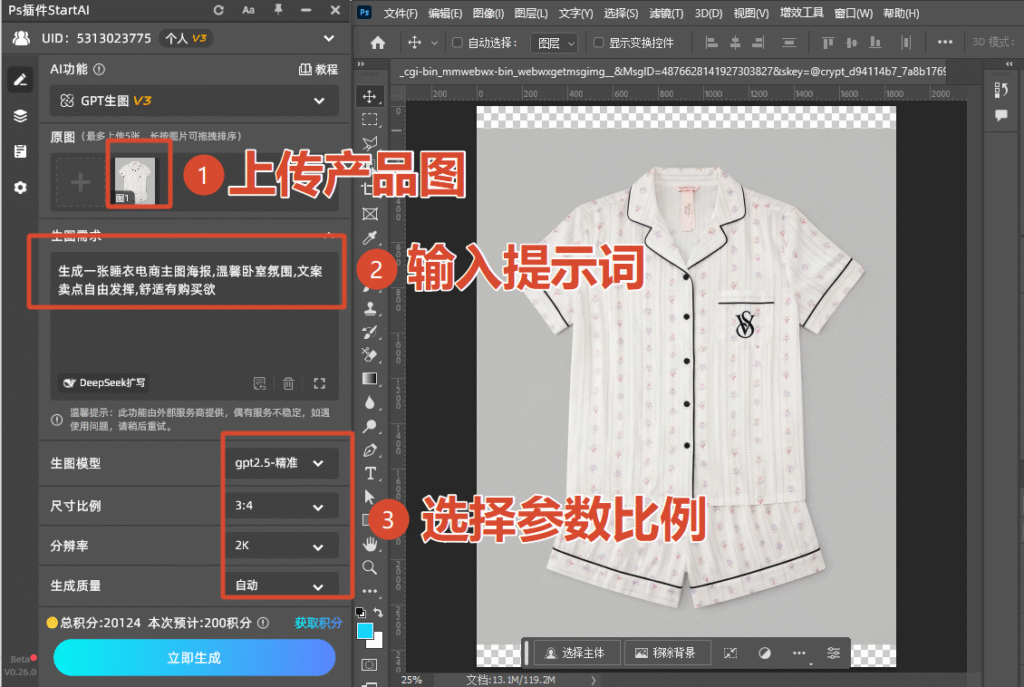Click the align horizontal centers icon
1024x687 pixels.
click(735, 42)
